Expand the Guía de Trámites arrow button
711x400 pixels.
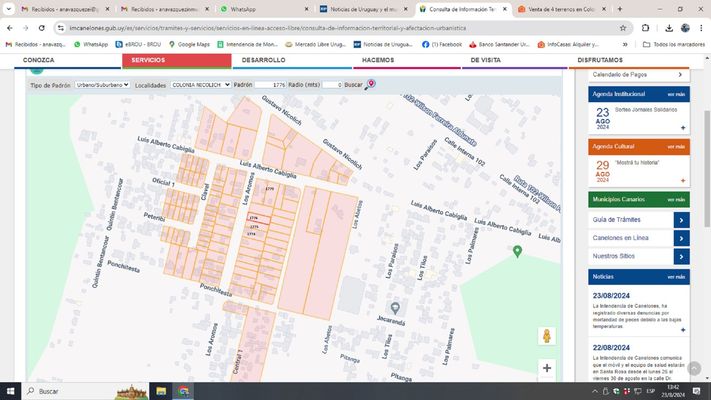(x=681, y=220)
